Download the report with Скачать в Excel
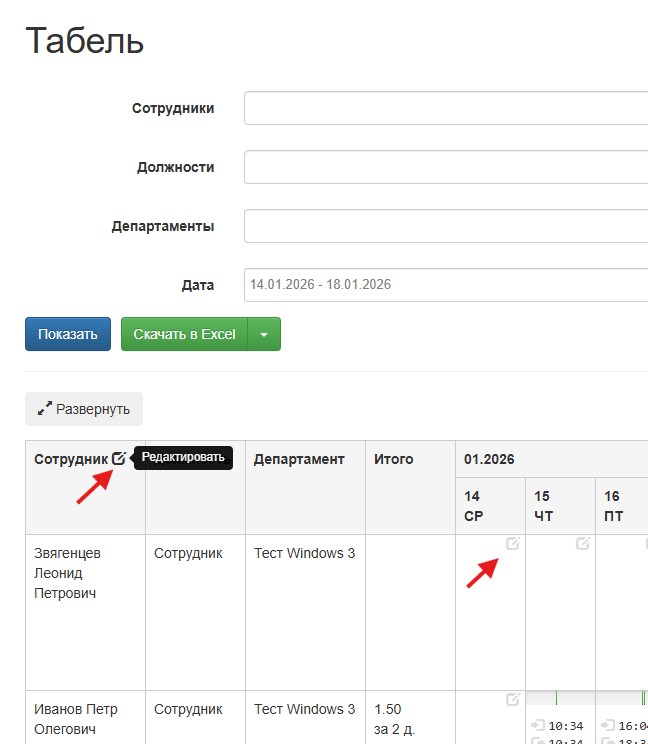Image resolution: width=648 pixels, height=744 pixels. coord(184,334)
